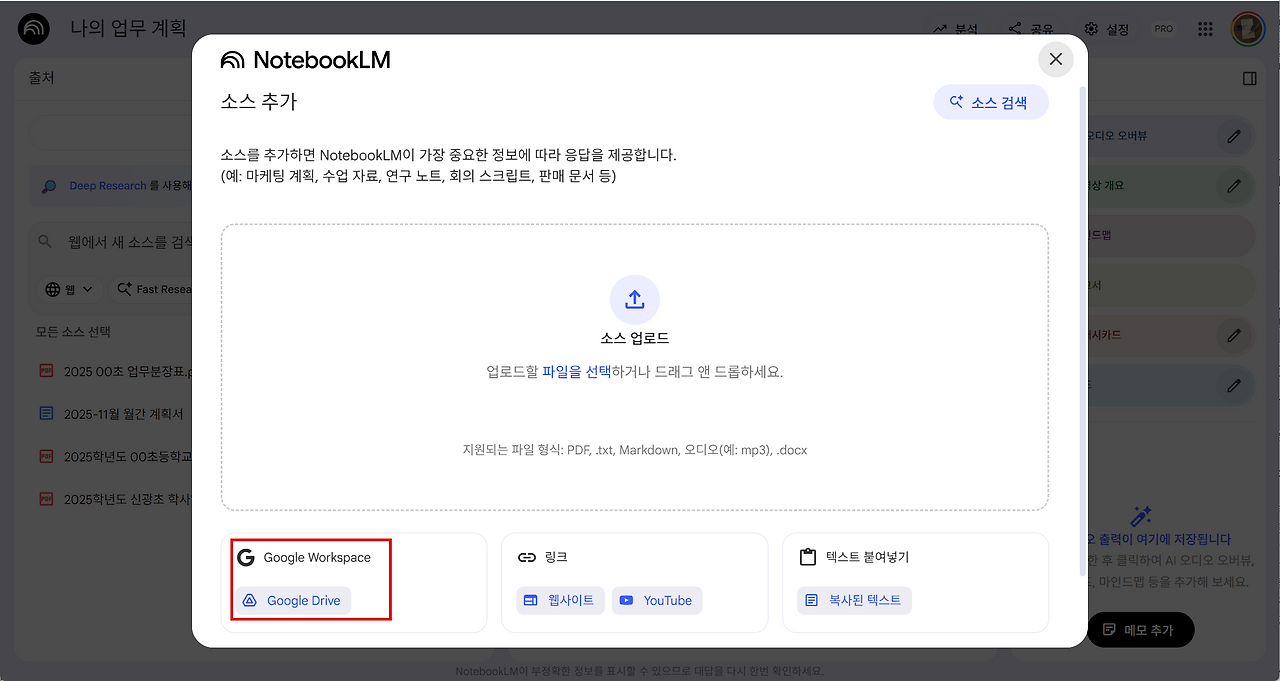Click the 모든 소스 선택 label

coord(73,332)
